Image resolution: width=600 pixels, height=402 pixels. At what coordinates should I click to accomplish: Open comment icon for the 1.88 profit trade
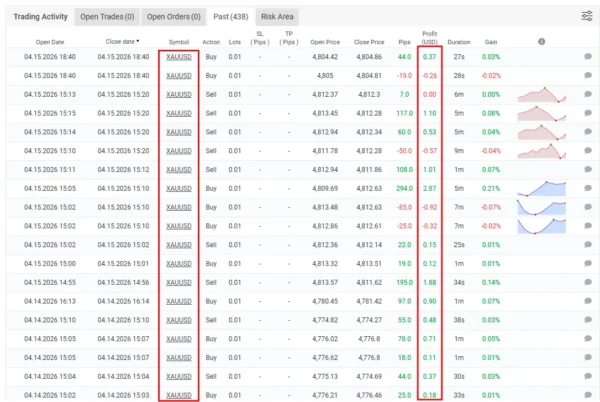pyautogui.click(x=588, y=282)
